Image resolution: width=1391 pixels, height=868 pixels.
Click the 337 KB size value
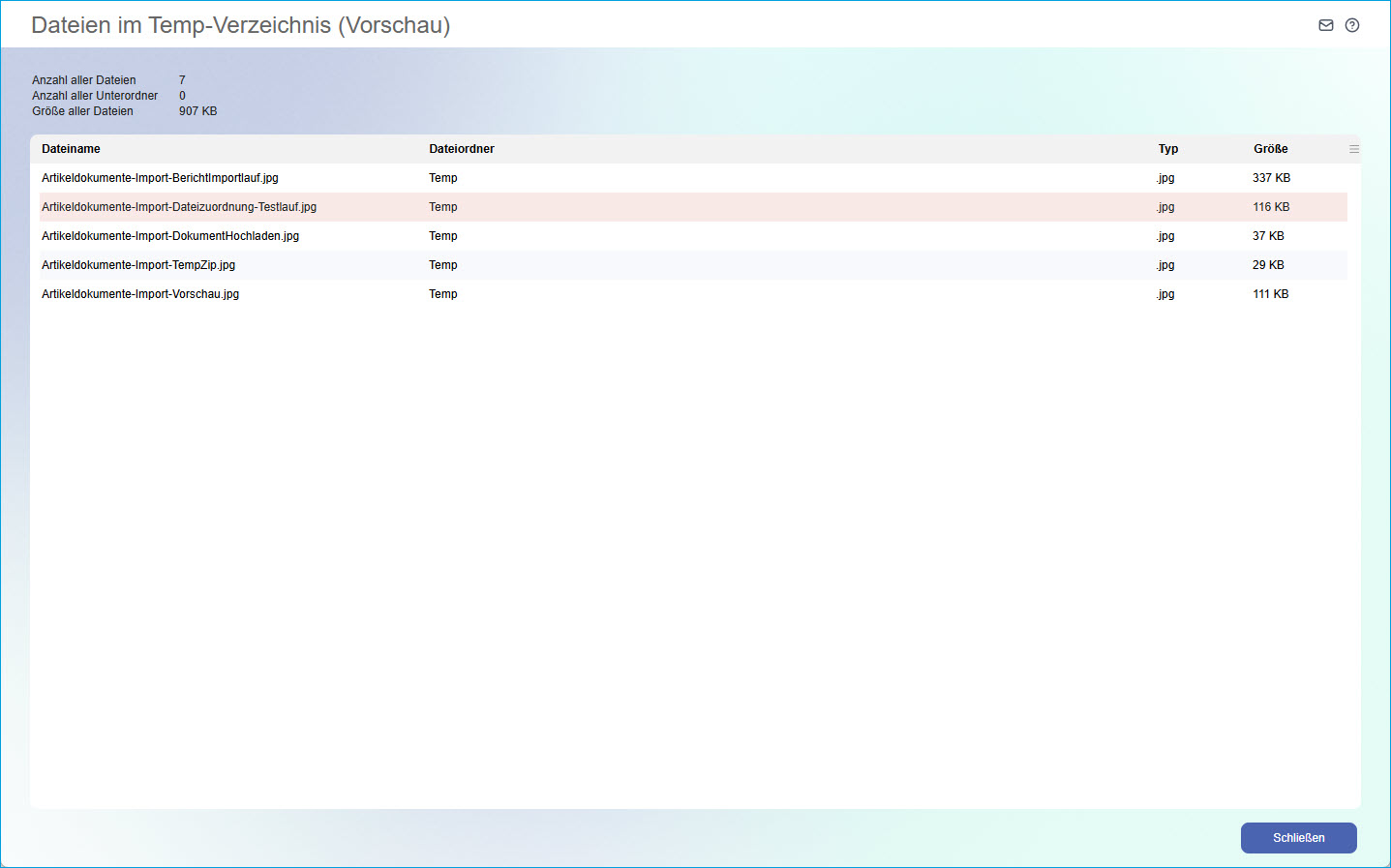tap(1271, 178)
